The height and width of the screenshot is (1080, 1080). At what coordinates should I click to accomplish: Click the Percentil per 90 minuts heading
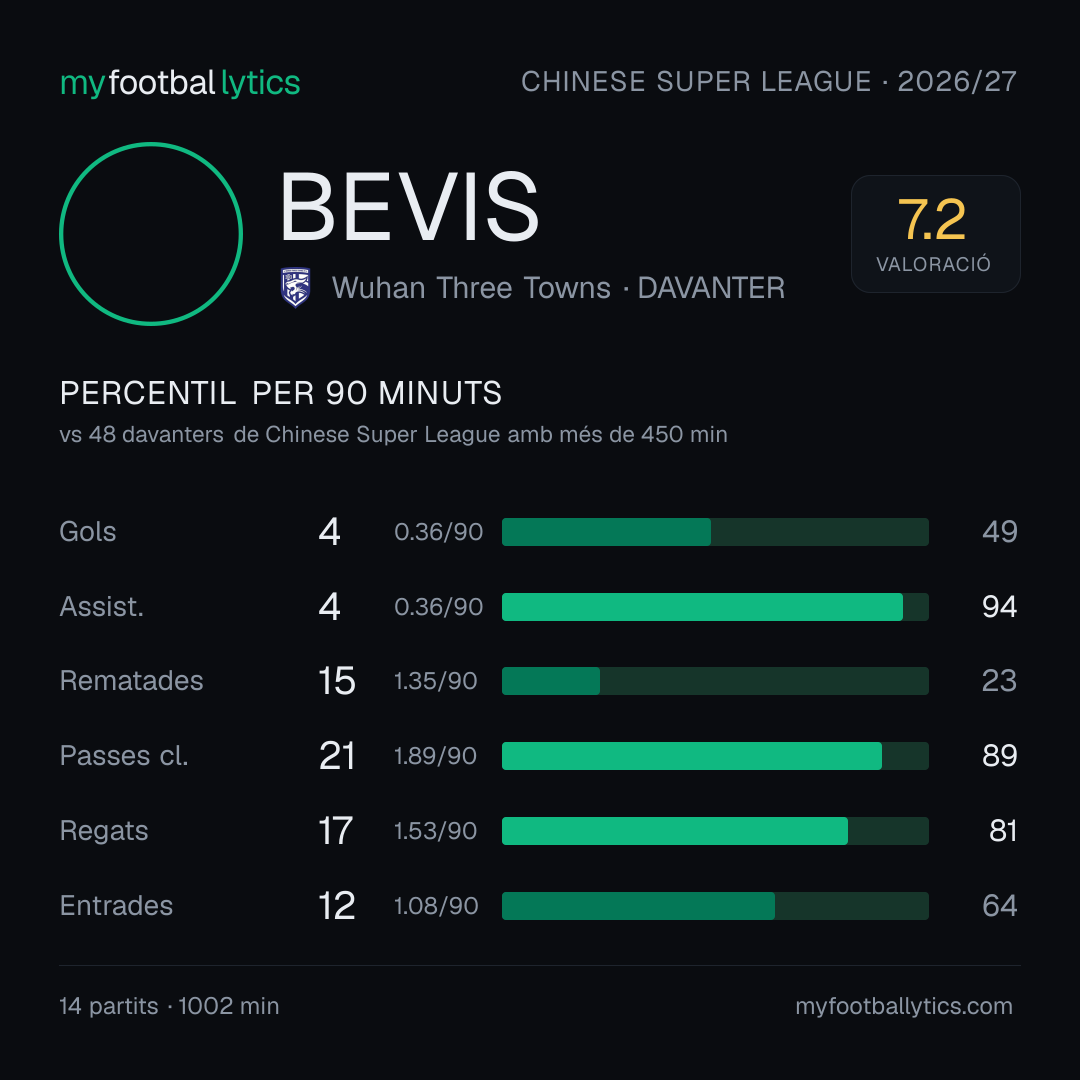click(280, 393)
